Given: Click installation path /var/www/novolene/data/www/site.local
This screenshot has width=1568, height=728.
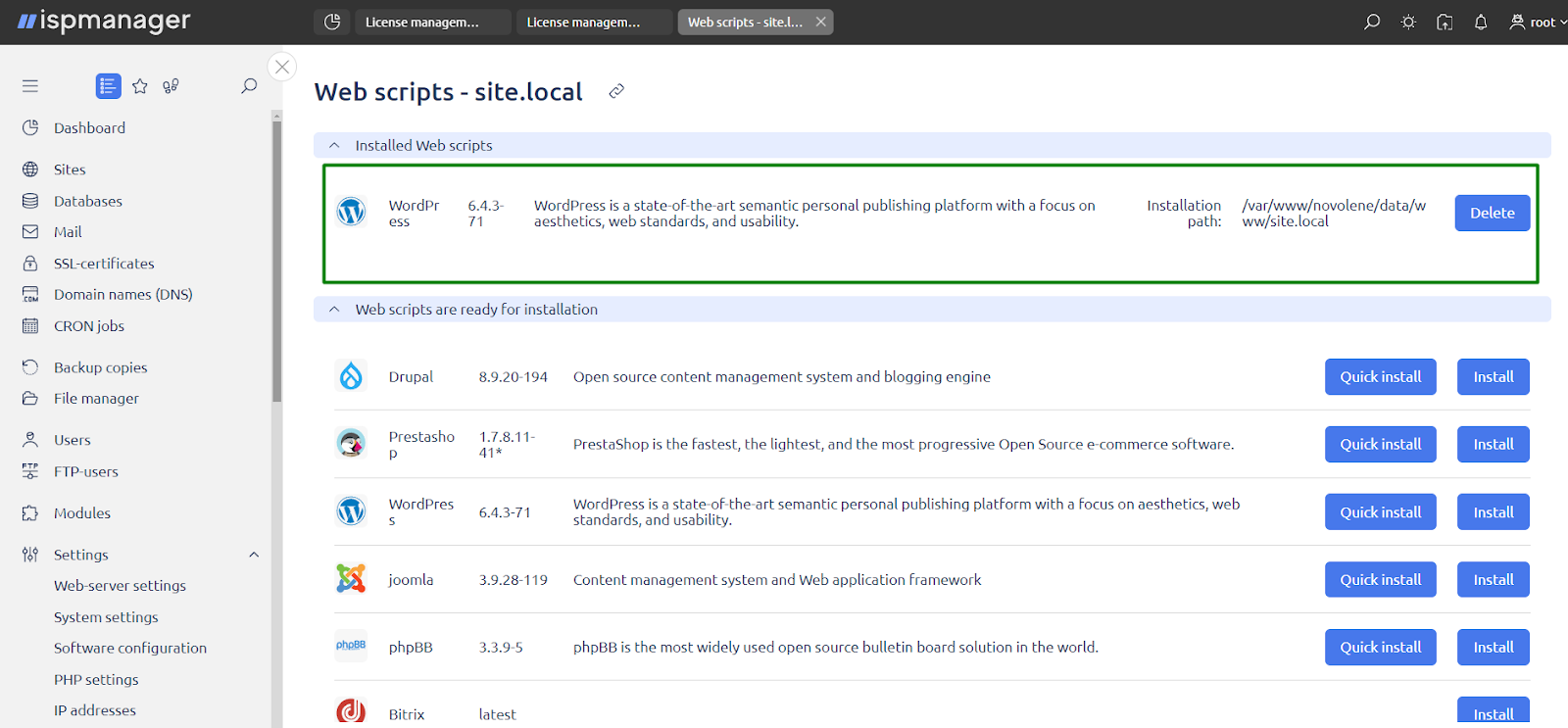Looking at the screenshot, I should [1334, 214].
